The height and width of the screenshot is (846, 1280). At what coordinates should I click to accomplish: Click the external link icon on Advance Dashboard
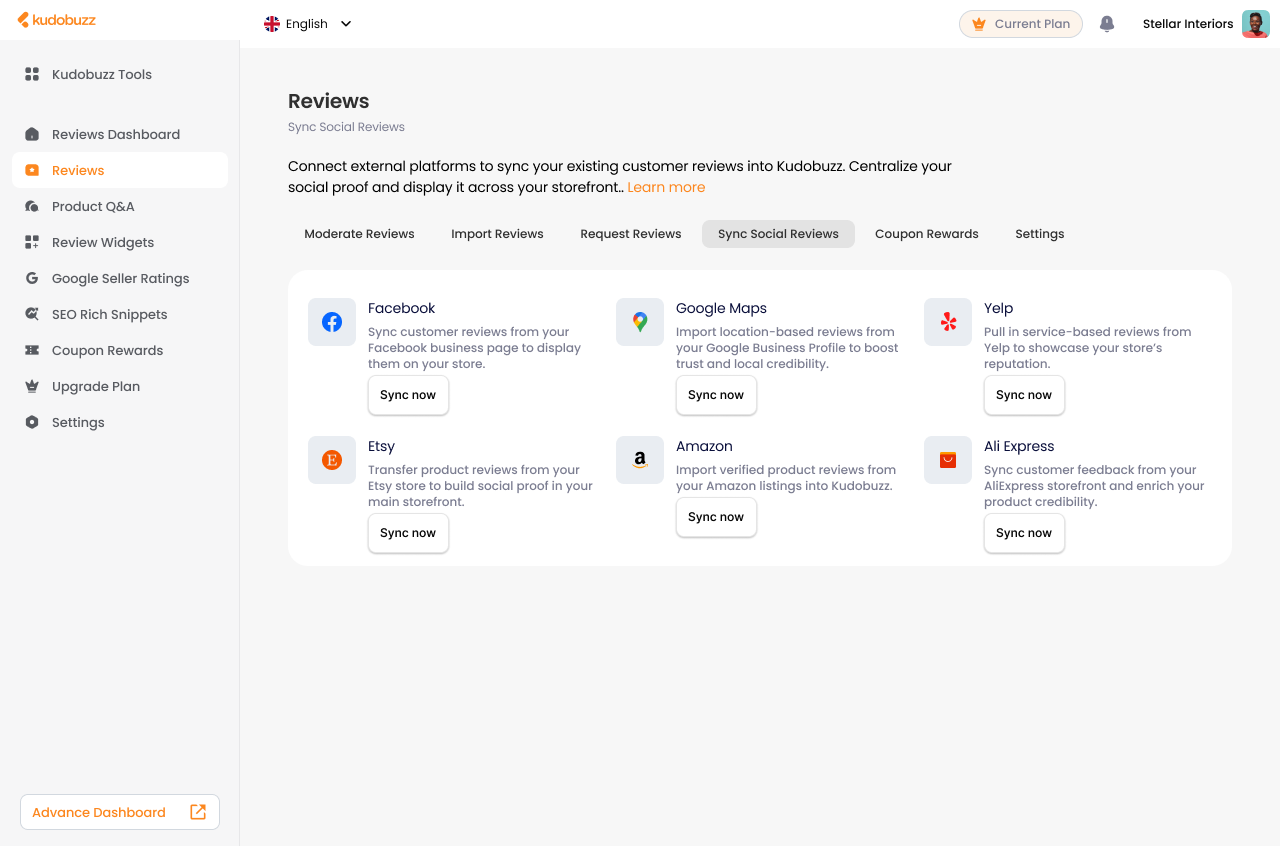pos(198,812)
